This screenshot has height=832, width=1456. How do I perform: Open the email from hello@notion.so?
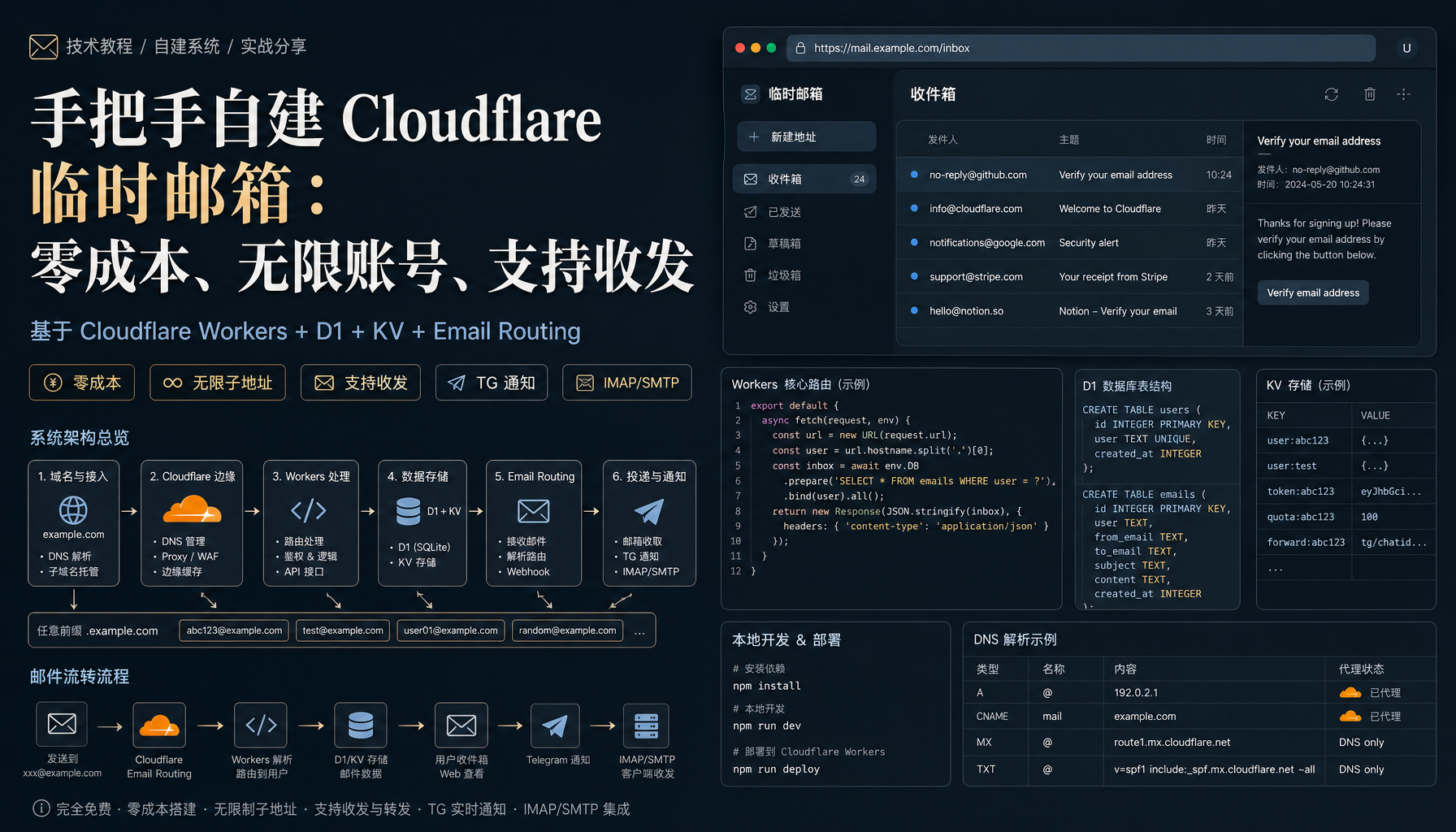(x=1069, y=311)
